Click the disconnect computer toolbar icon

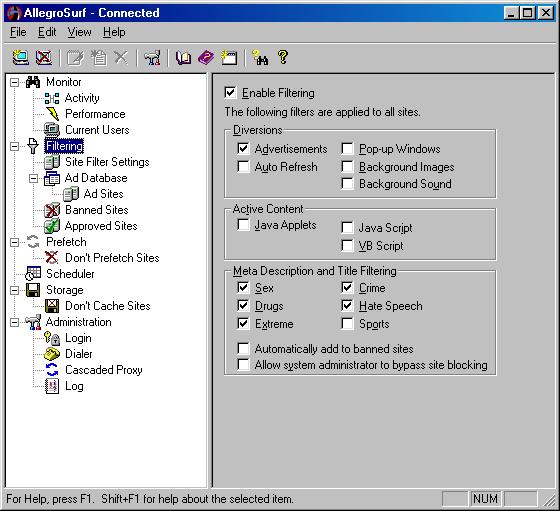point(44,57)
